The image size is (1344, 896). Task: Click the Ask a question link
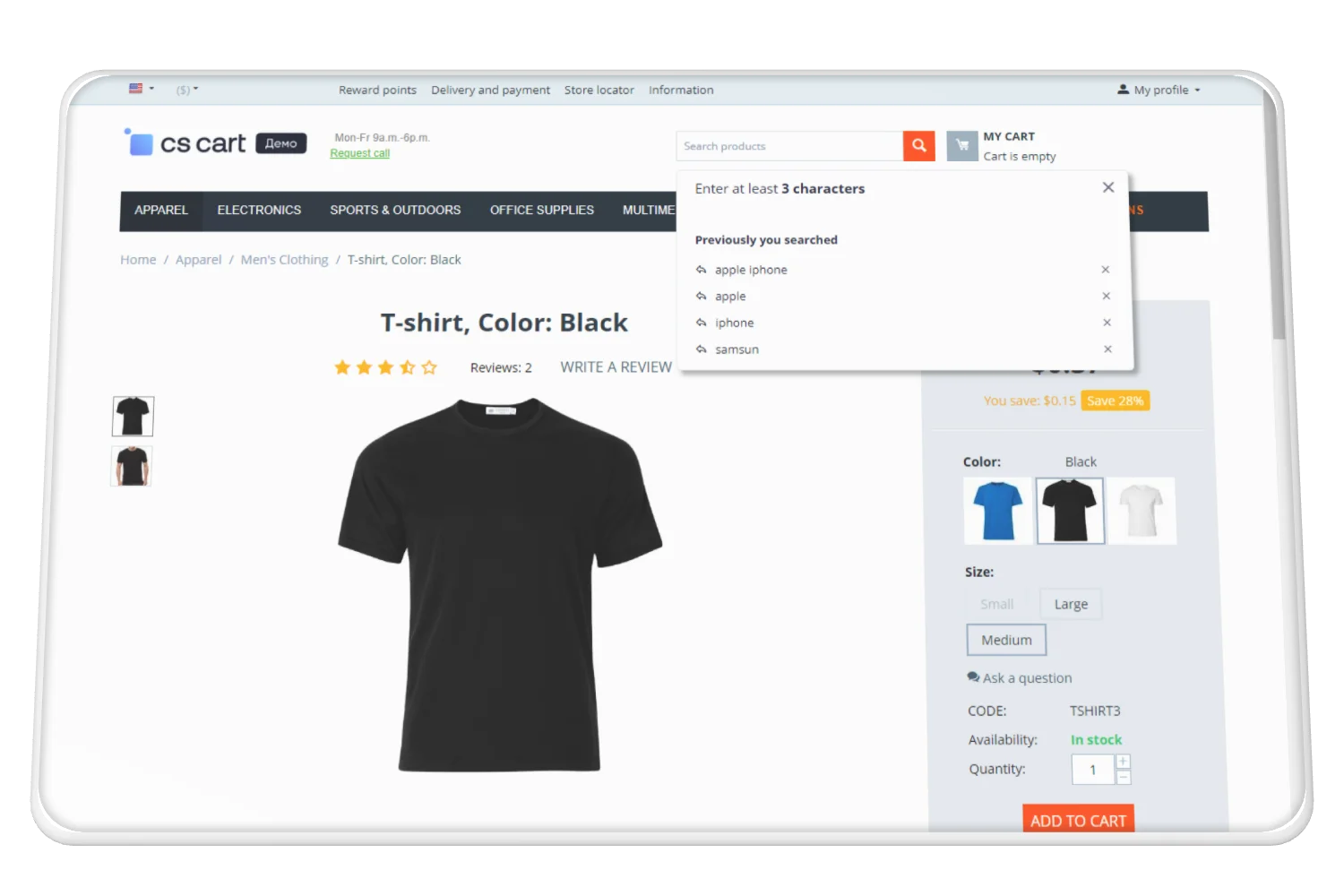tap(1027, 678)
